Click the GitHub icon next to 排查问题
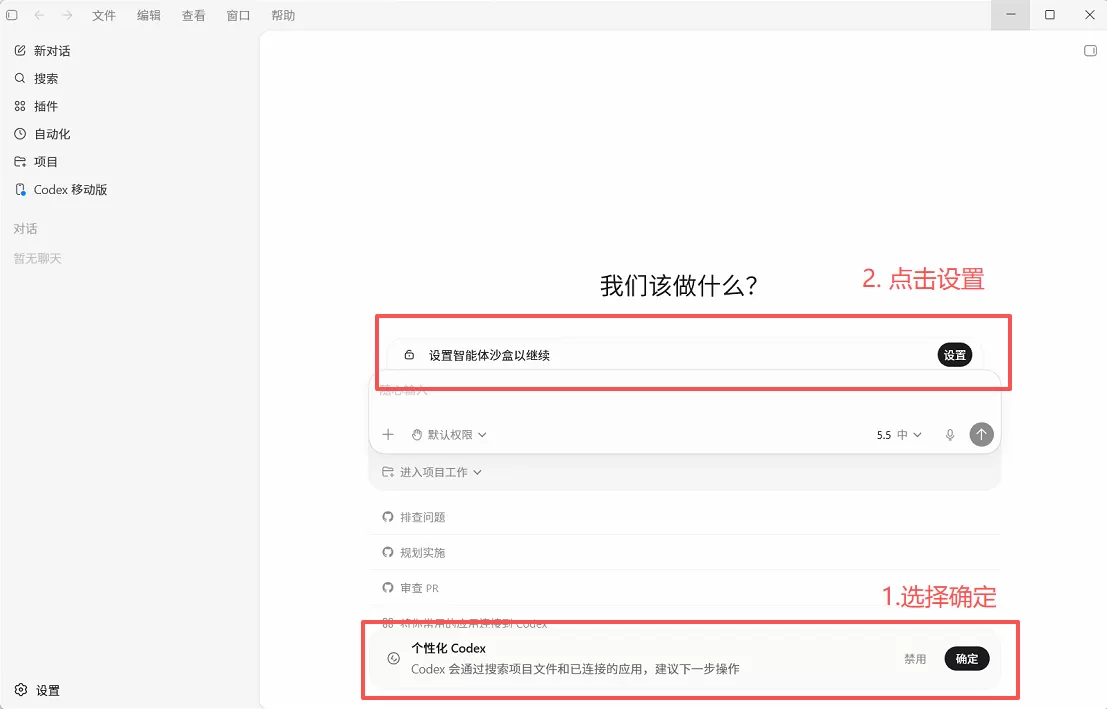The height and width of the screenshot is (709, 1107). click(388, 517)
